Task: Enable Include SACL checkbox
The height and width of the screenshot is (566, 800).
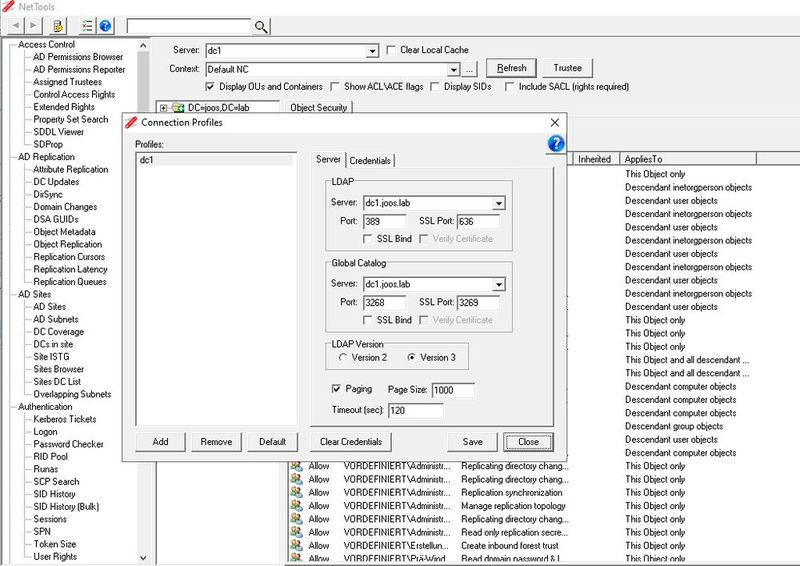Action: pos(509,87)
